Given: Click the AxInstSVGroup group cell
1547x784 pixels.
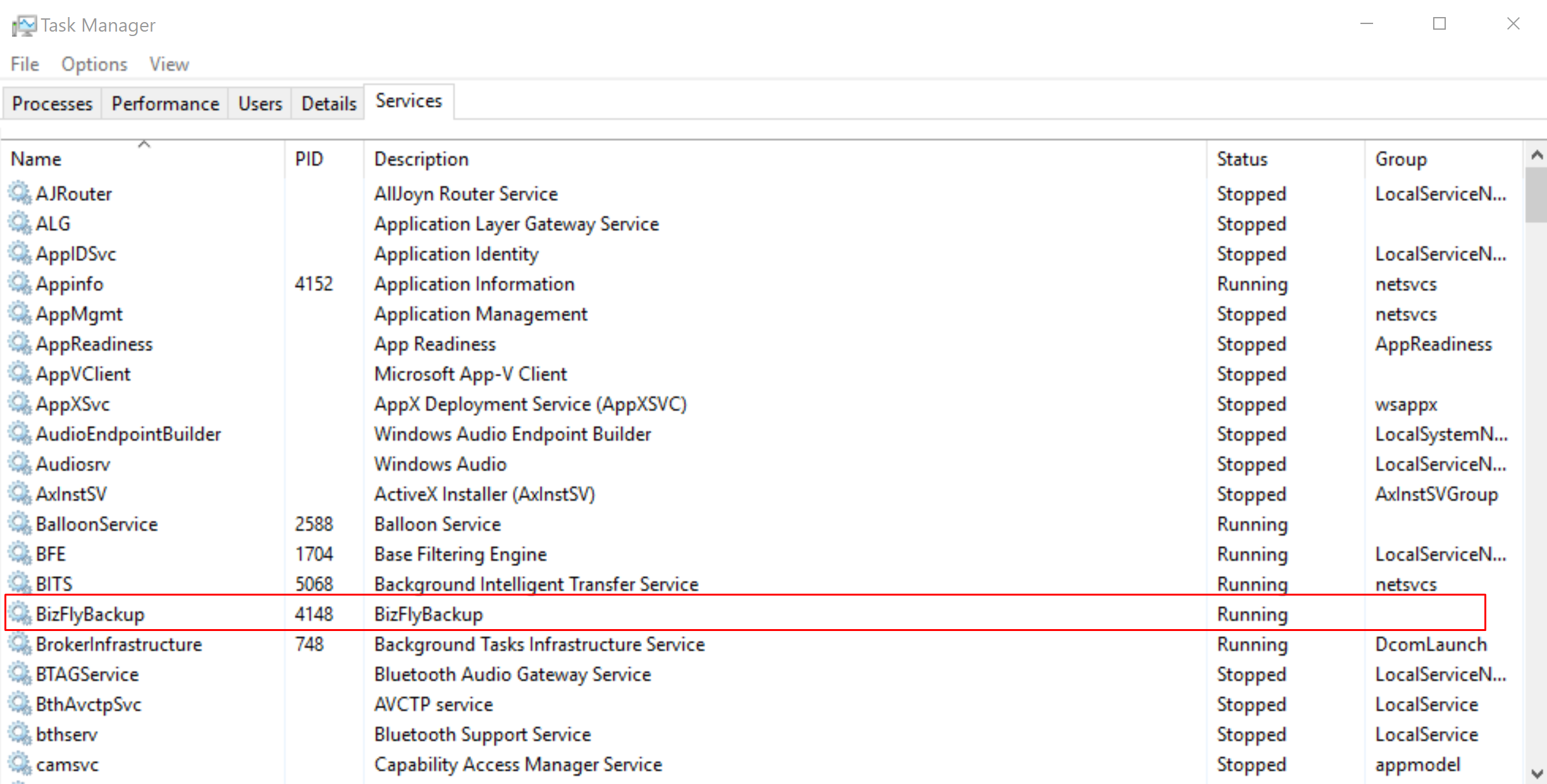Looking at the screenshot, I should coord(1436,494).
